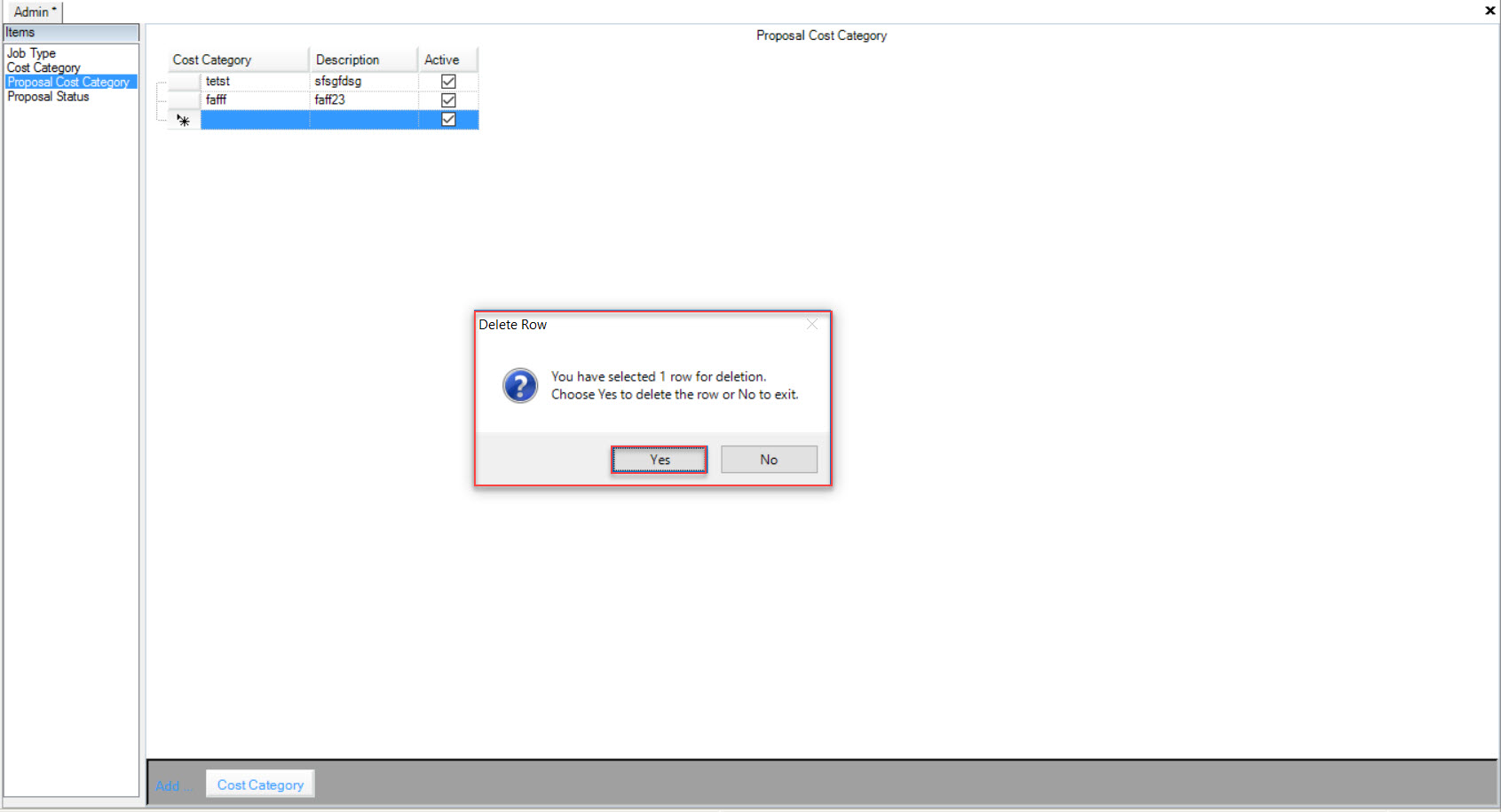Select Cost Category in Items list
The height and width of the screenshot is (812, 1501).
tap(43, 67)
